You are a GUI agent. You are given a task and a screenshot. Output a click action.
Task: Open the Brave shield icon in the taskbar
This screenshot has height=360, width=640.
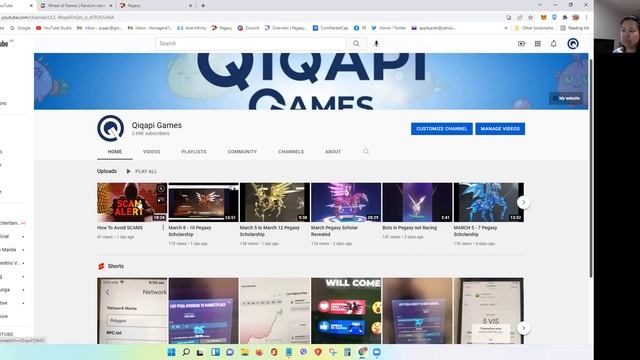pos(318,352)
